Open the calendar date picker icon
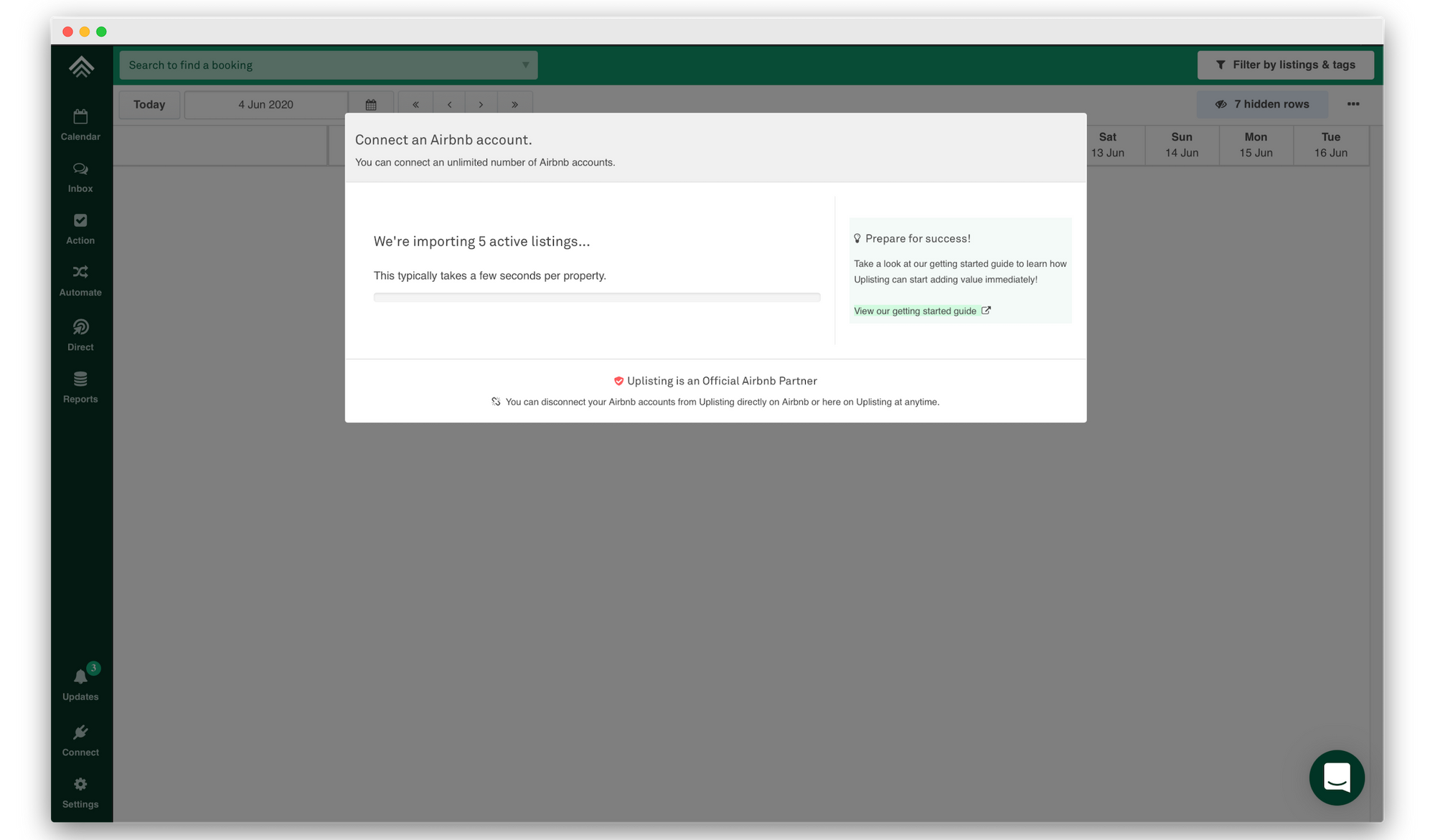This screenshot has height=840, width=1435. pos(371,105)
